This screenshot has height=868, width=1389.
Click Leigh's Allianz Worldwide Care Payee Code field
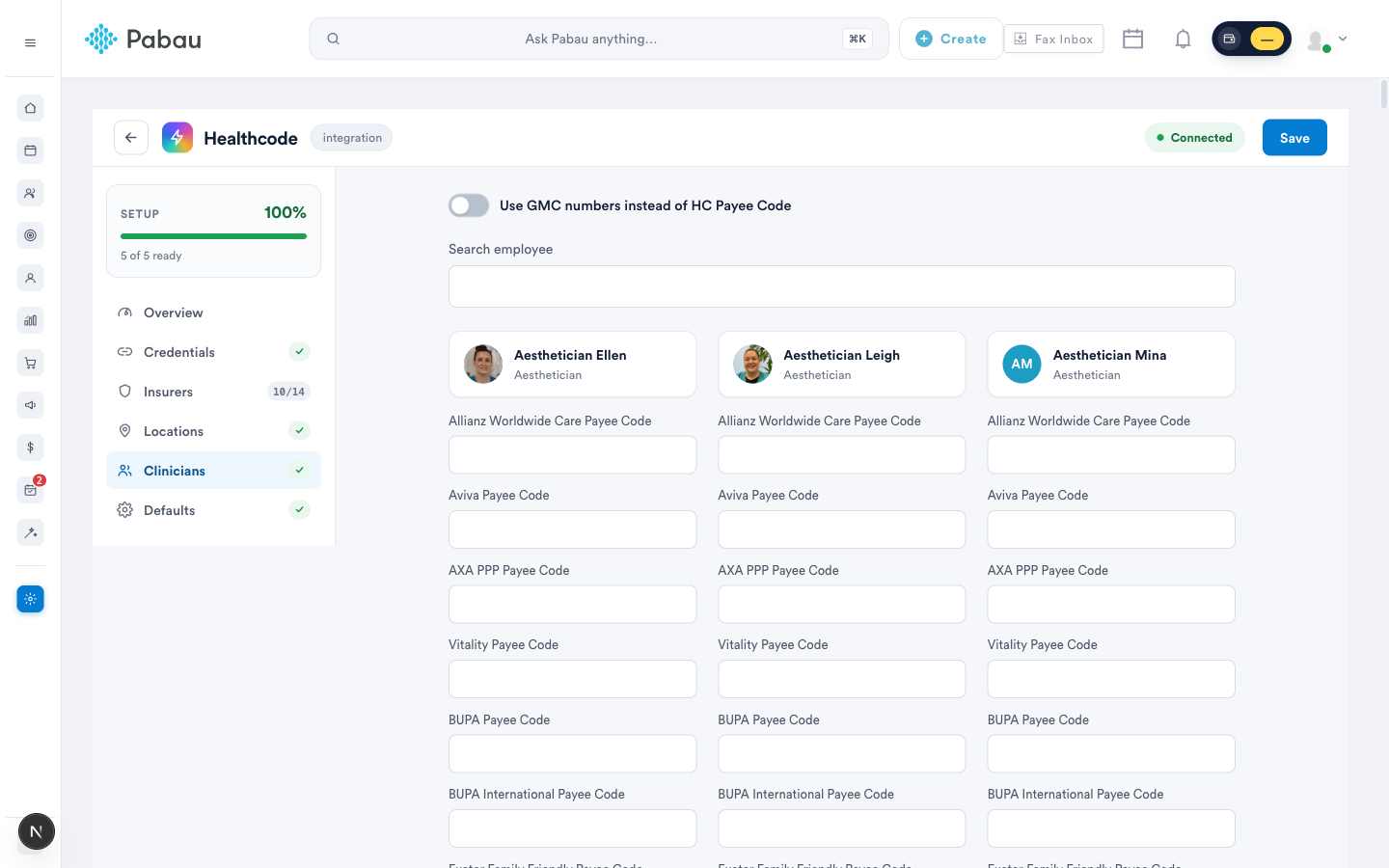coord(842,454)
